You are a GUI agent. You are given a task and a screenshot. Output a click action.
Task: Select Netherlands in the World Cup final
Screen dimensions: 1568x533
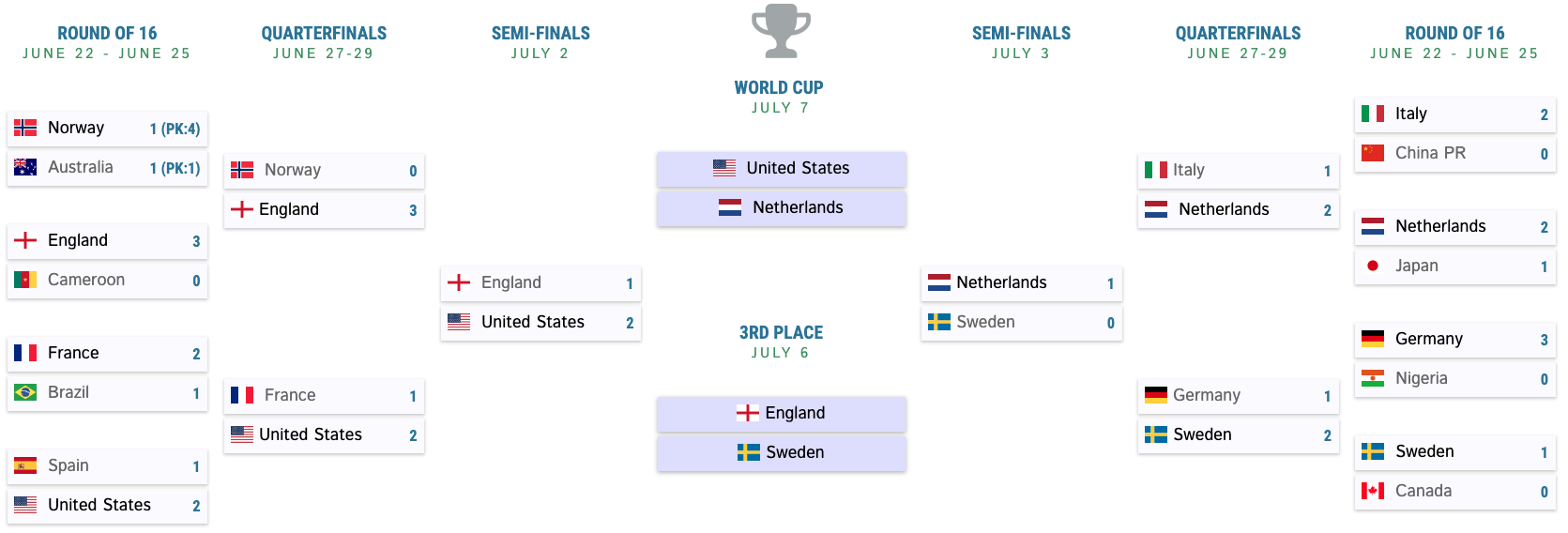[781, 207]
